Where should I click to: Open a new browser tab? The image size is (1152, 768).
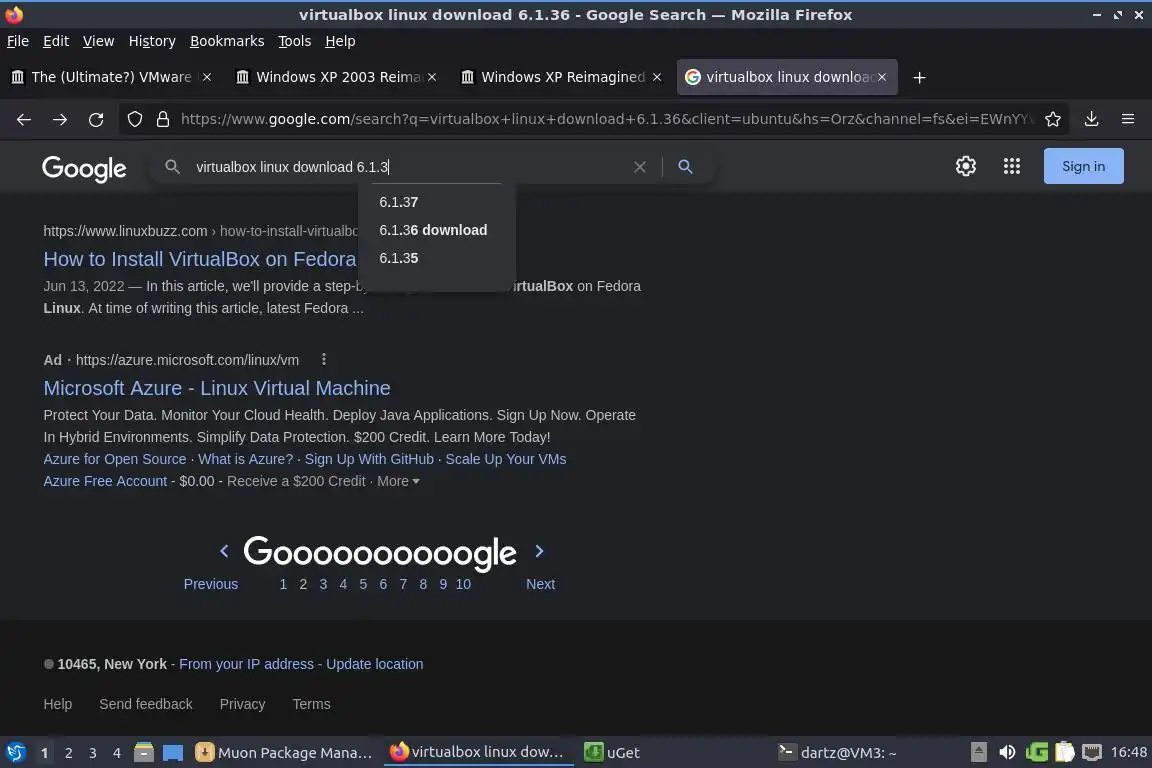919,77
